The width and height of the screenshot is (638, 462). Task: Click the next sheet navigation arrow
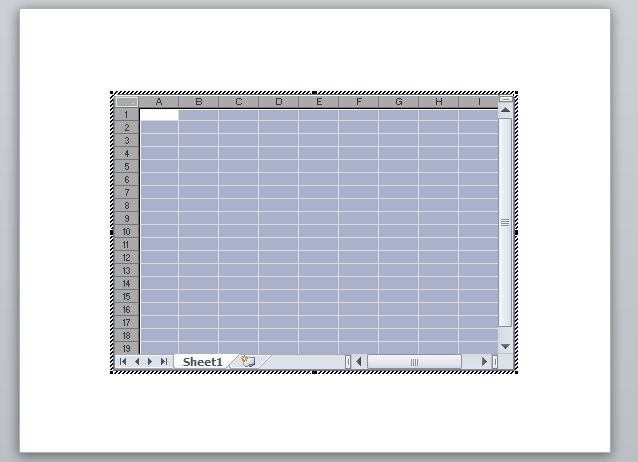[150, 361]
